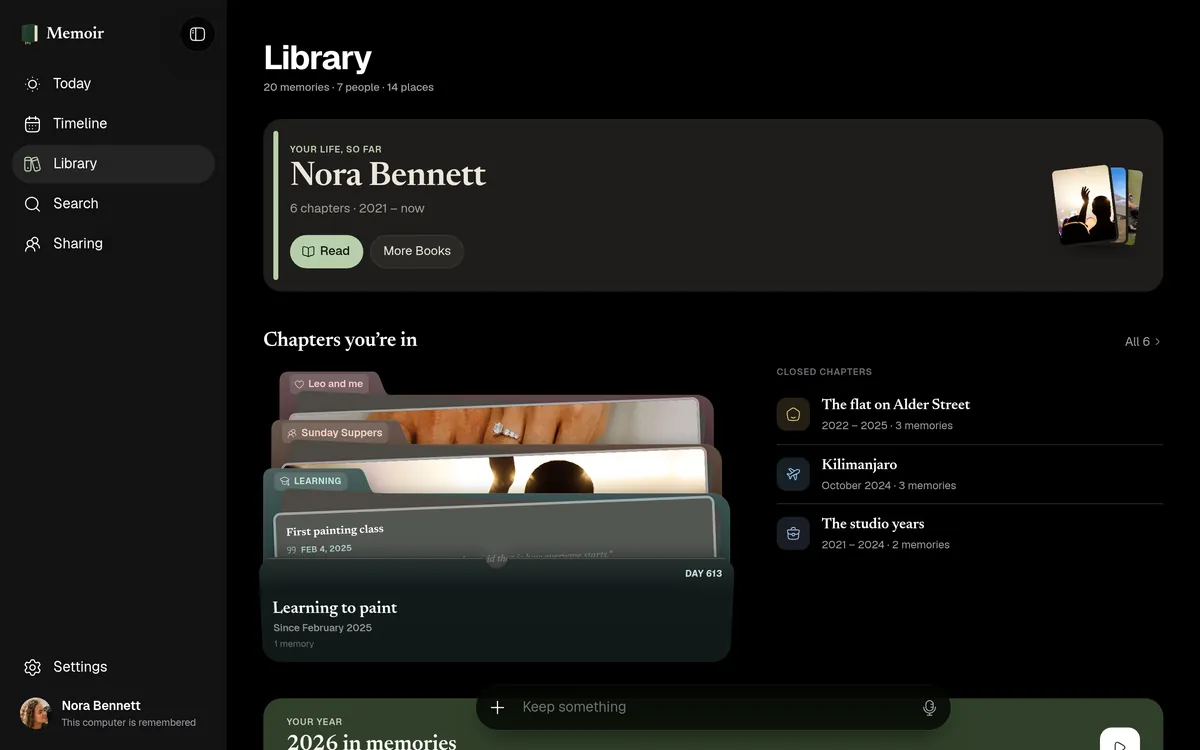Expand the chevron next to All 6
Screen dimensions: 1200x750
coord(1158,342)
